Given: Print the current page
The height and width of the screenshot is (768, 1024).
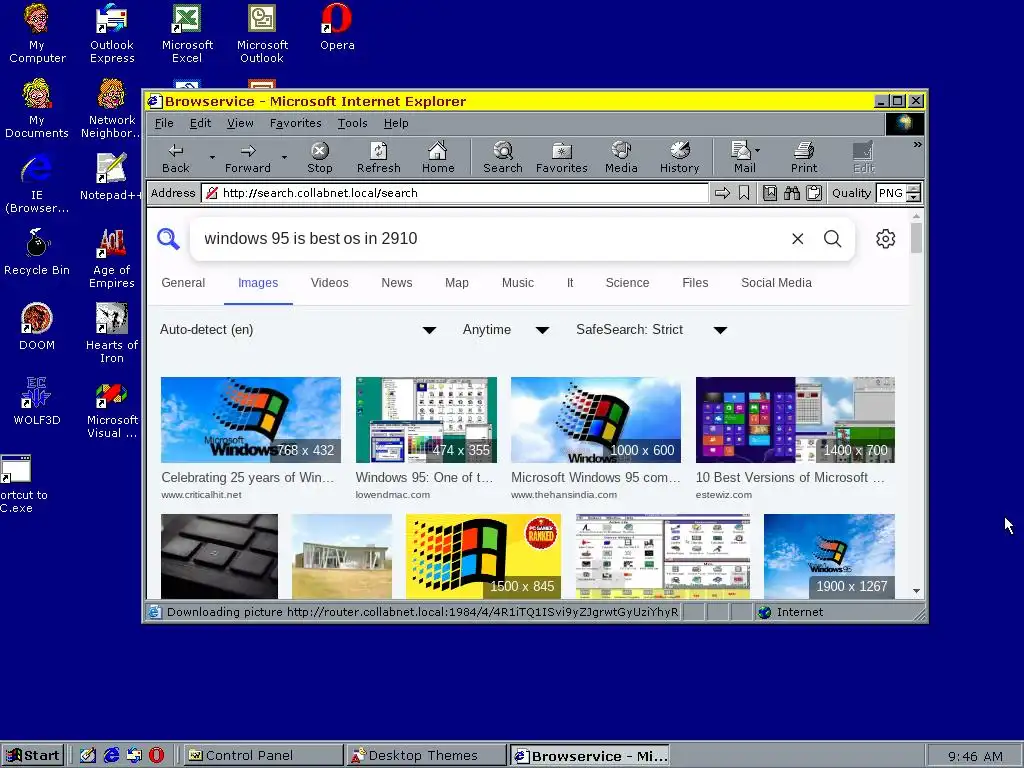Looking at the screenshot, I should point(804,158).
